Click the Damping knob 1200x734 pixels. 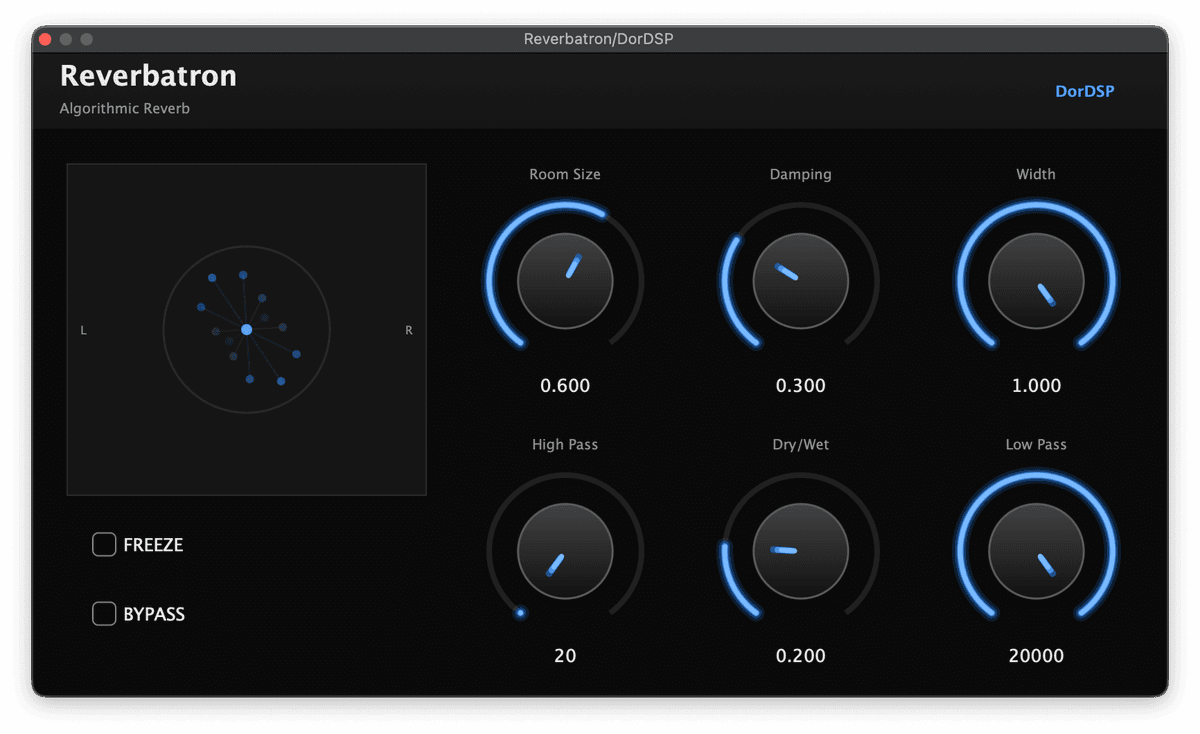(800, 280)
